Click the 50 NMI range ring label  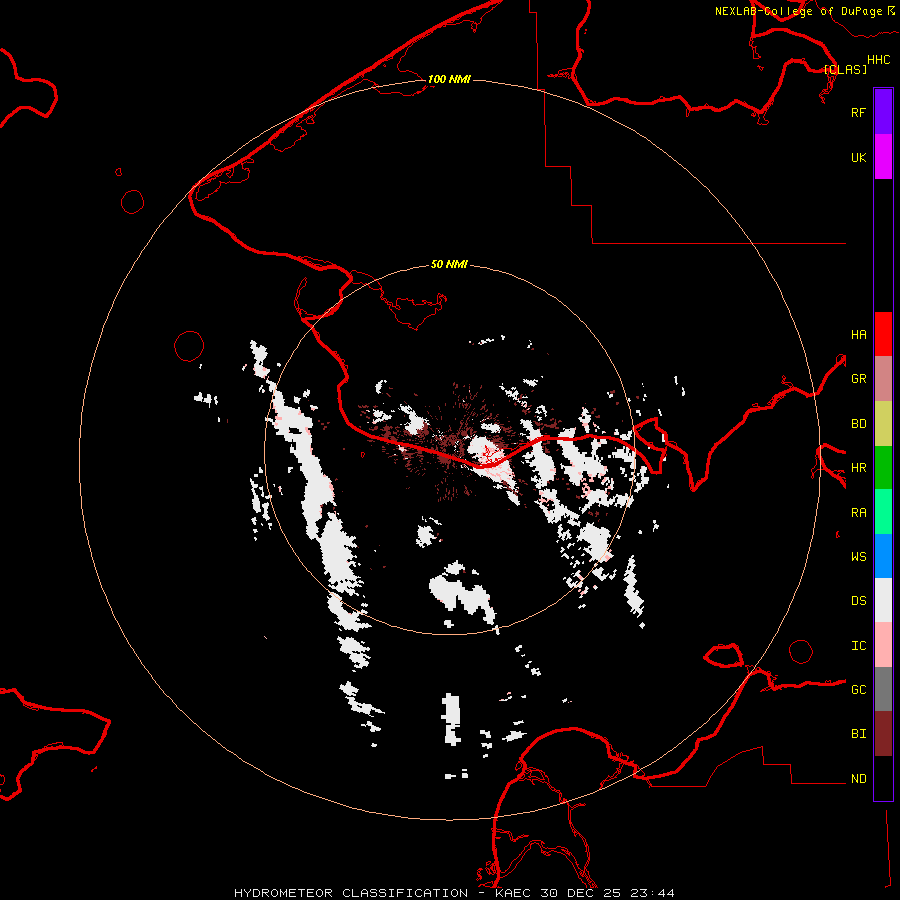click(449, 264)
